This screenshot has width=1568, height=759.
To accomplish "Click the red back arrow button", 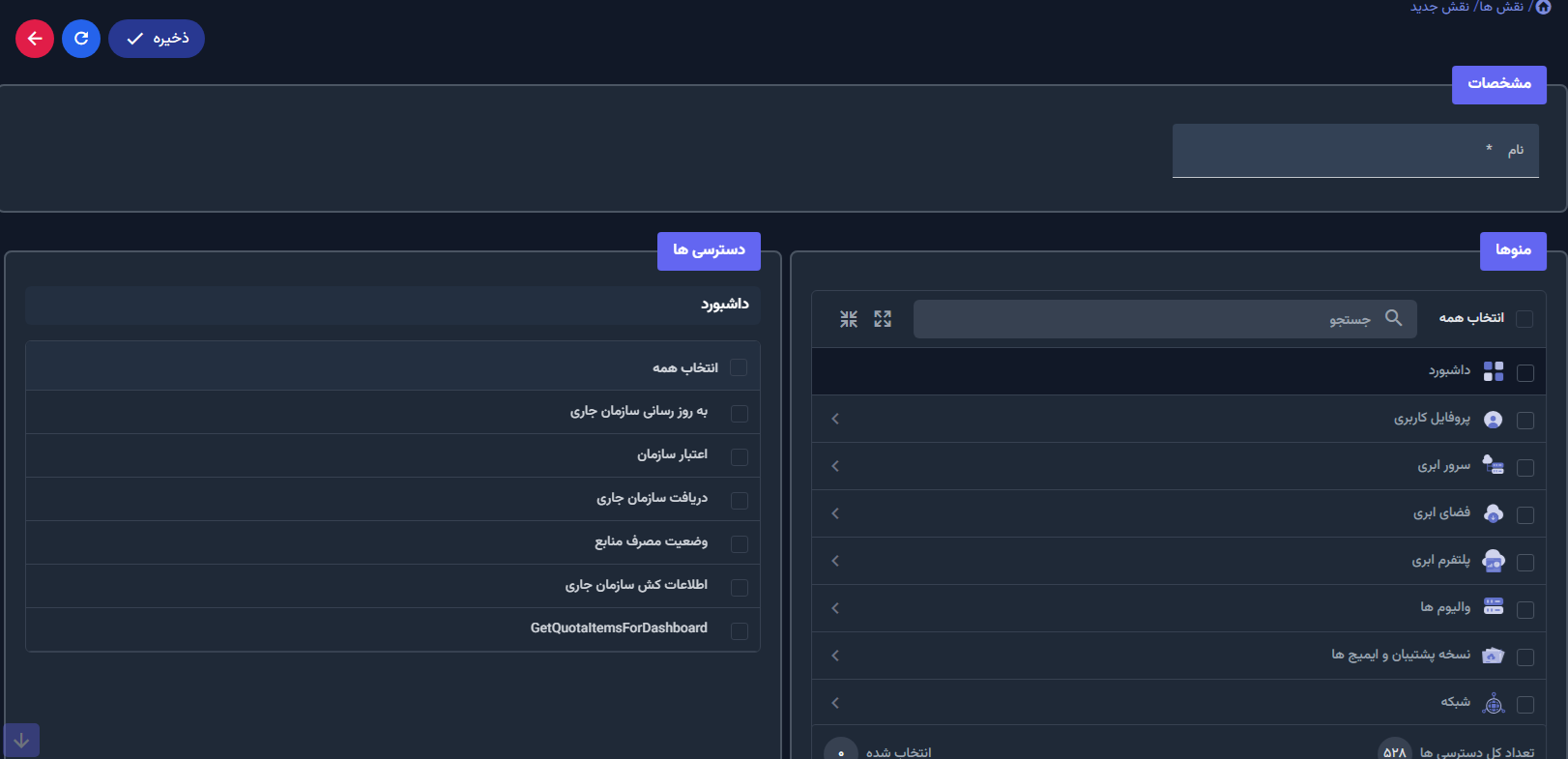I will tap(35, 39).
